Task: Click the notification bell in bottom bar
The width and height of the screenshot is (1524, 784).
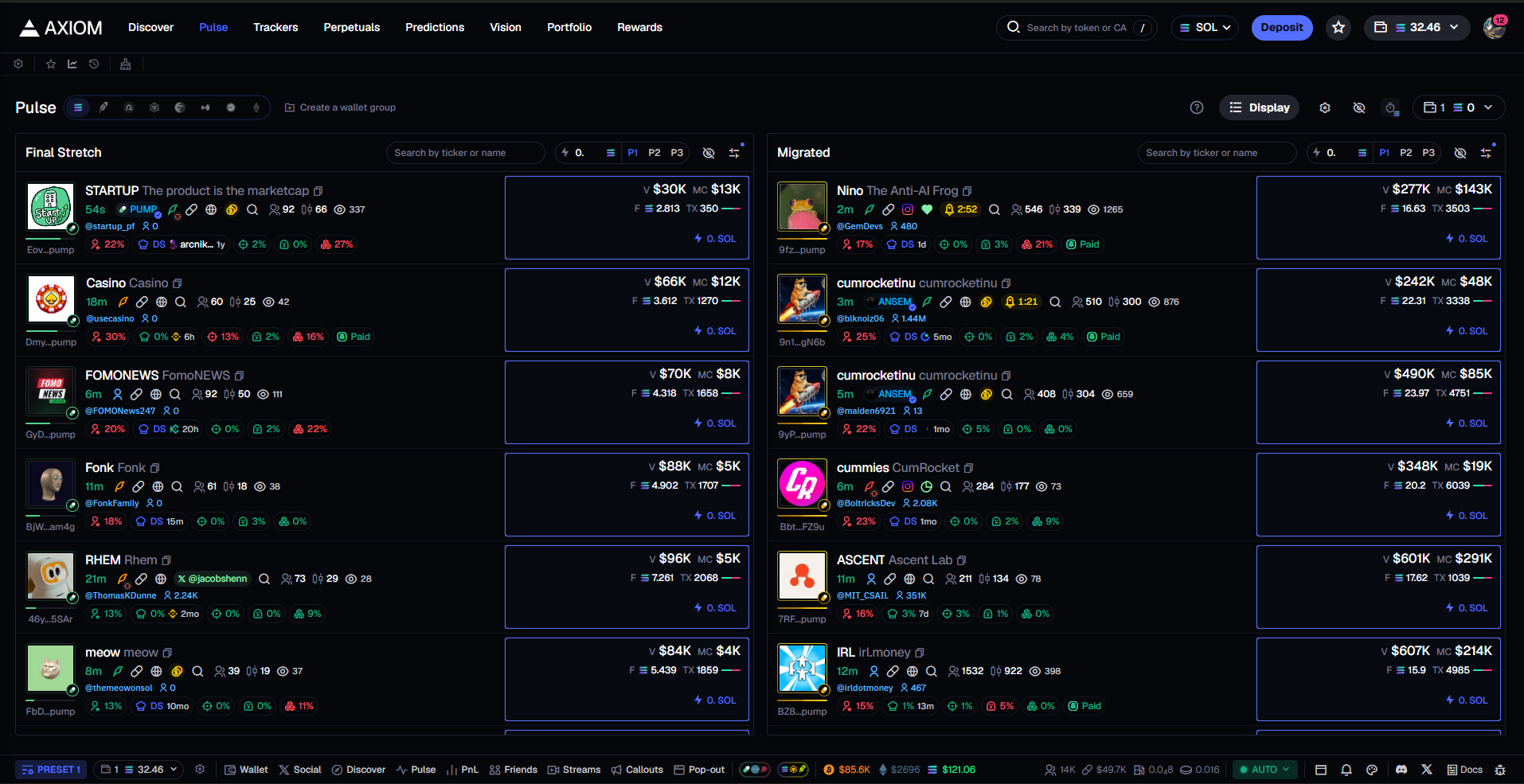Action: [1346, 770]
